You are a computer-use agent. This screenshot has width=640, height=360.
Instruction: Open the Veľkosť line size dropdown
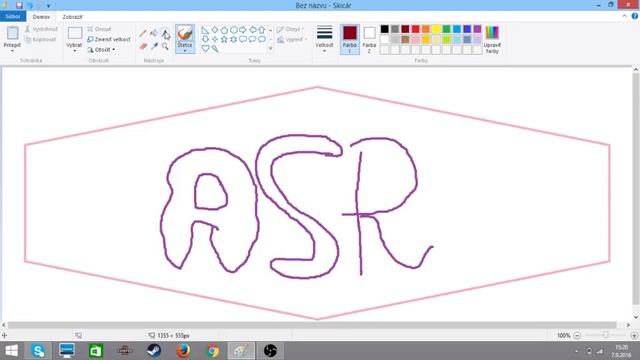coord(324,39)
